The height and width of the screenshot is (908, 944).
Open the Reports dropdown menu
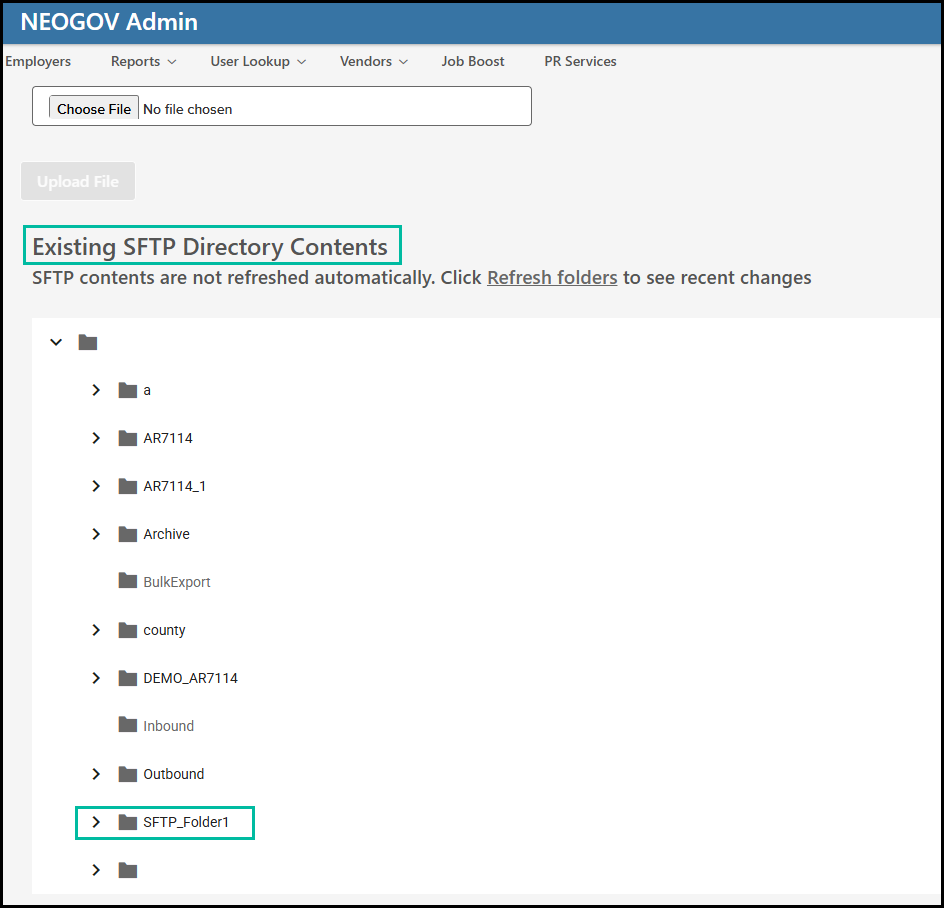click(143, 61)
